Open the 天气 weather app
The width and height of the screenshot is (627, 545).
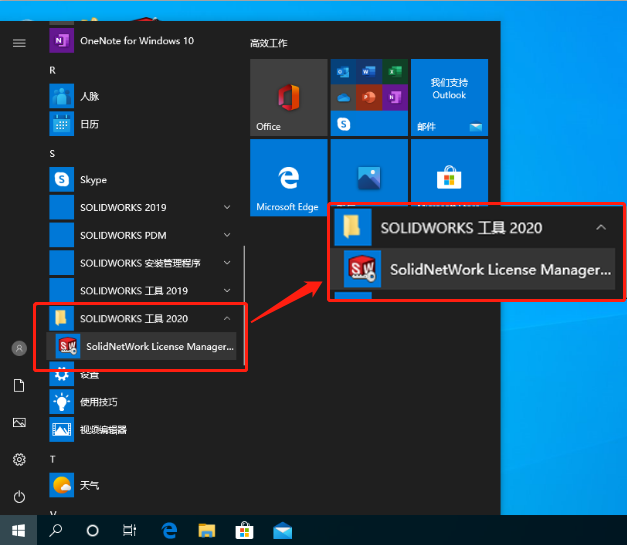(x=61, y=485)
